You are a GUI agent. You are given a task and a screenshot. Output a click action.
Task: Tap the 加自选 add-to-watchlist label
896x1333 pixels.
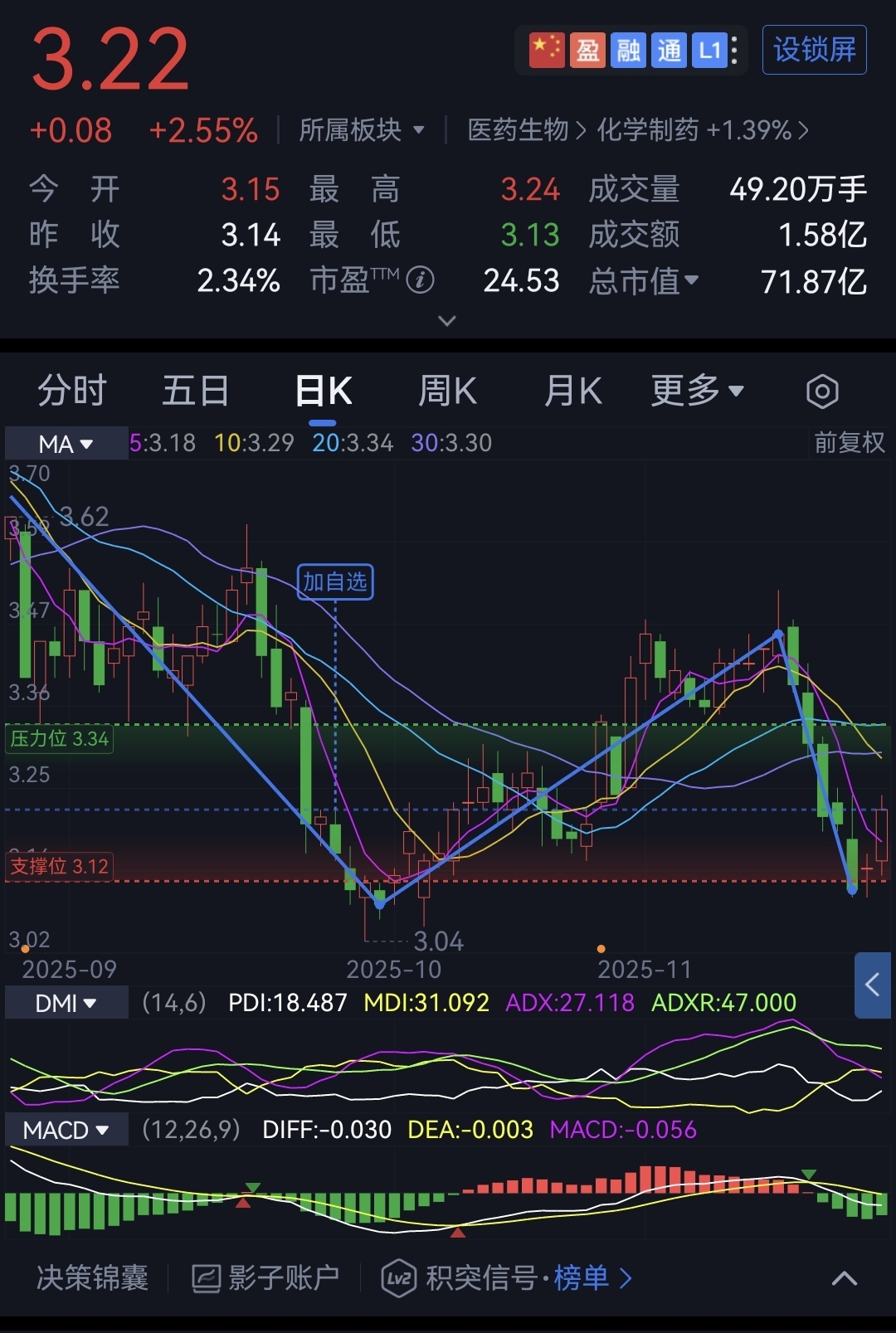(335, 581)
